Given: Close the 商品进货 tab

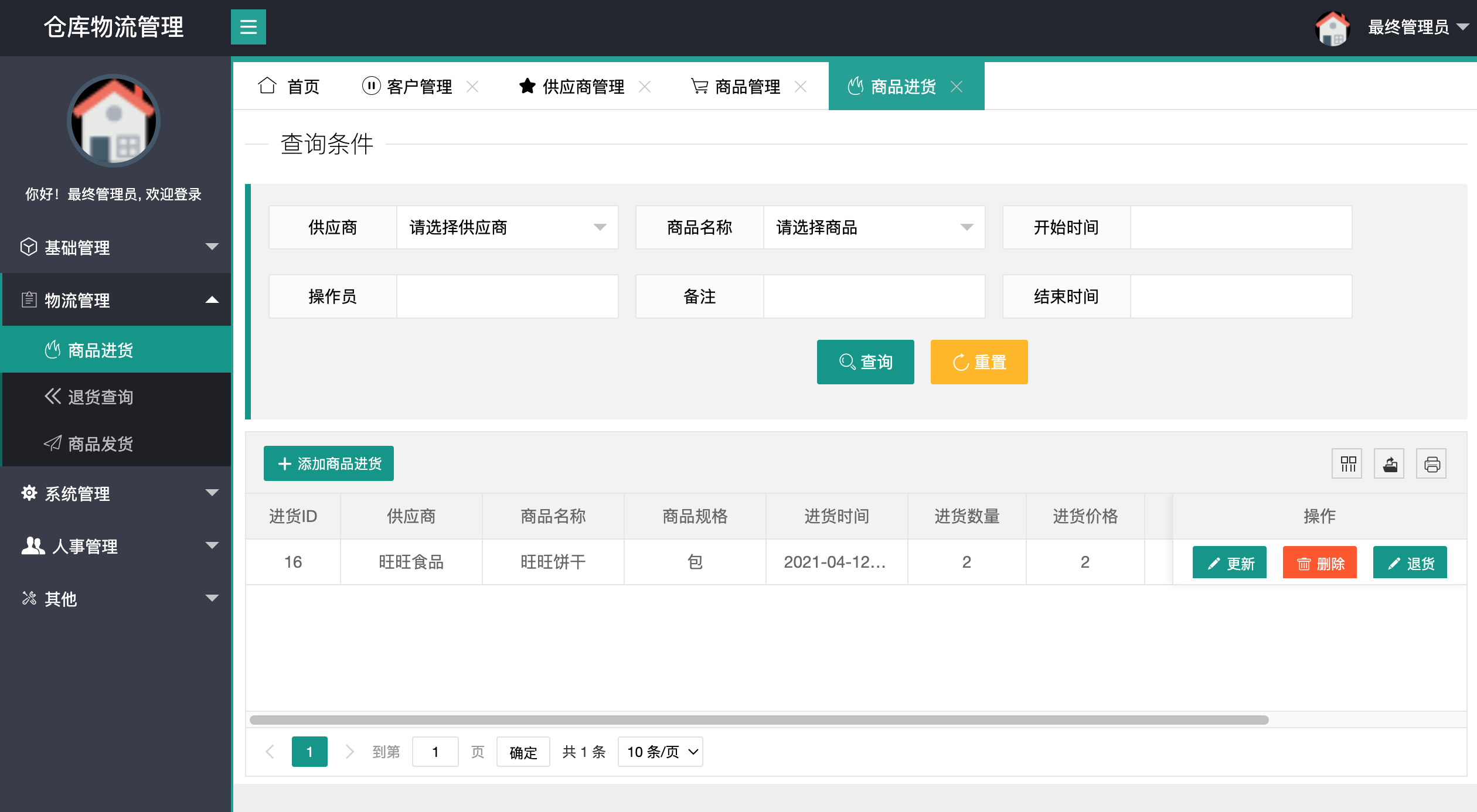Looking at the screenshot, I should point(957,87).
